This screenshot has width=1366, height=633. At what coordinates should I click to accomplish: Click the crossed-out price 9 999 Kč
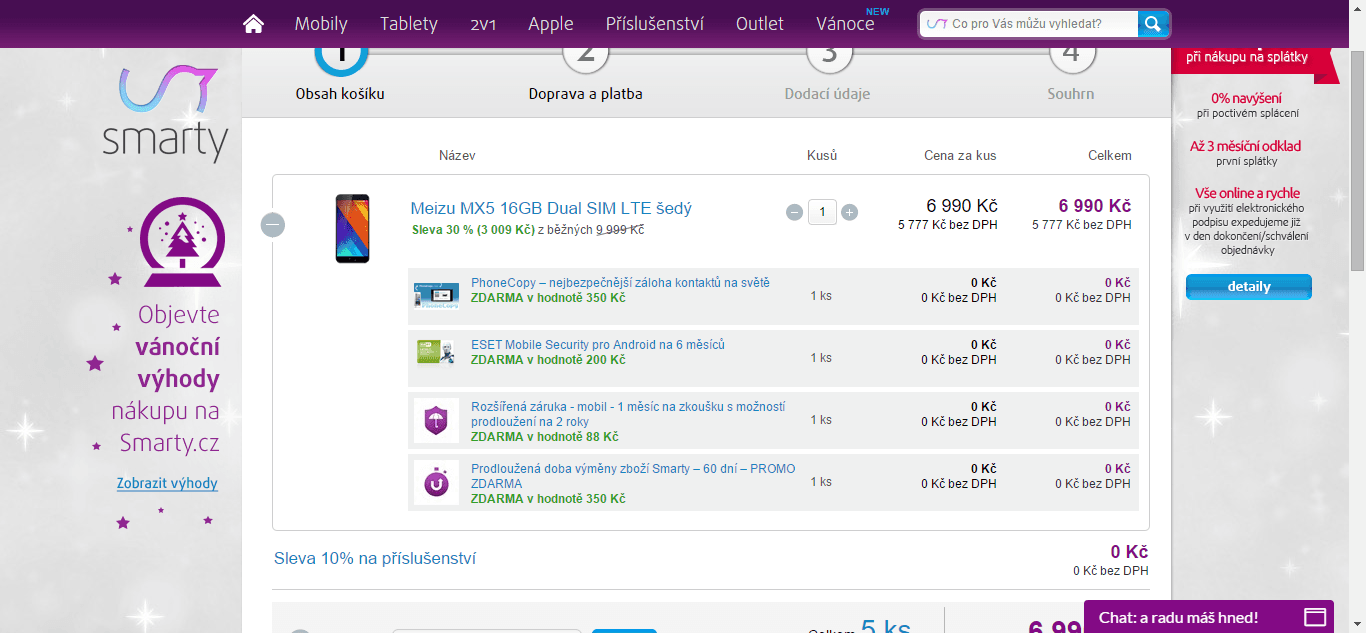click(620, 229)
